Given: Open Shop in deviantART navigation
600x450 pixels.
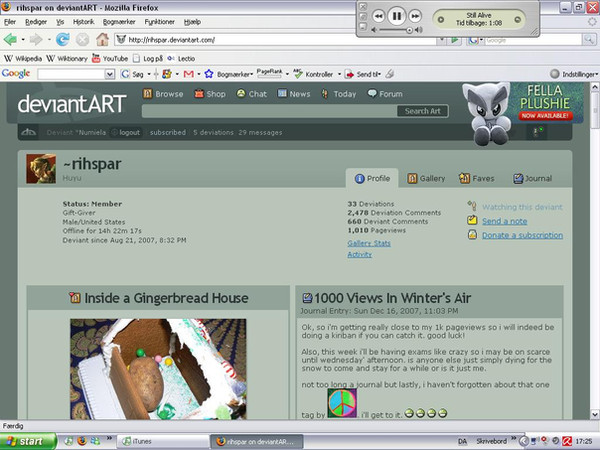Looking at the screenshot, I should (210, 94).
